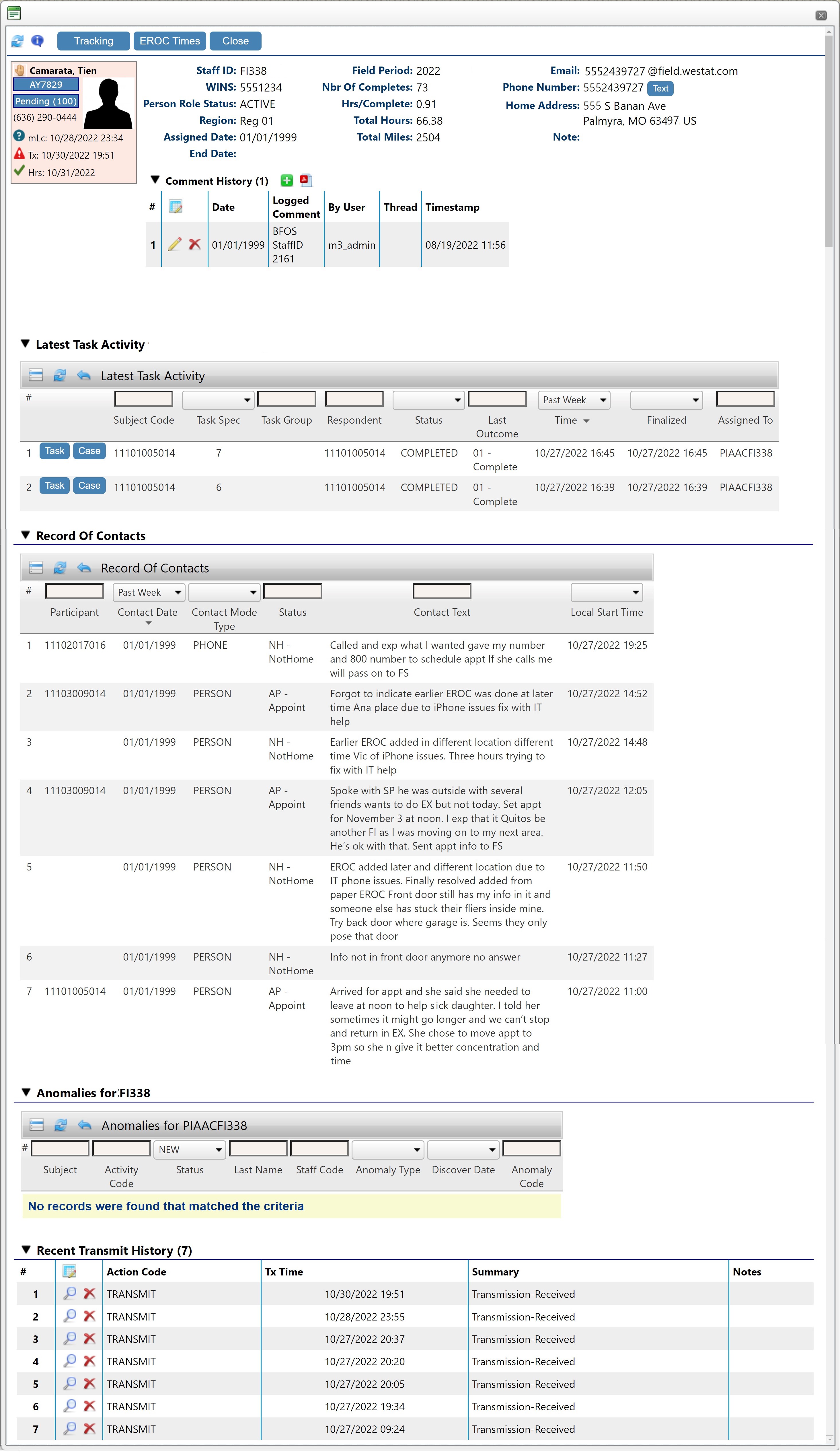Open the Discover Date filter dropdown
840x1453 pixels.
click(x=463, y=1149)
